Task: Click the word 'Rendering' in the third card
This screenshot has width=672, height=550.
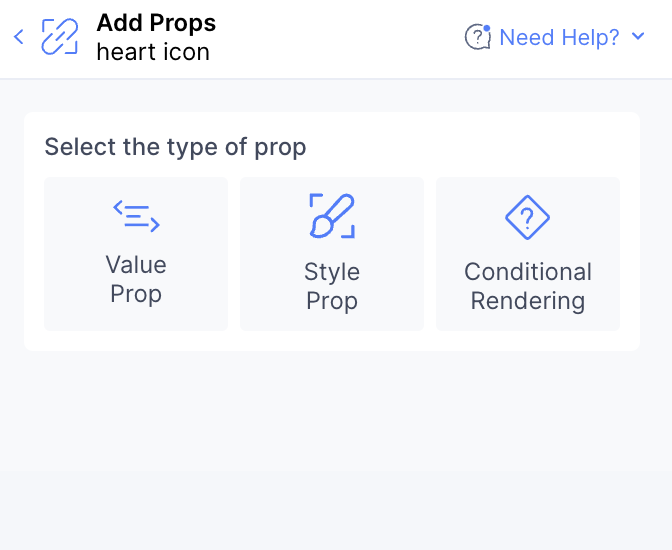Action: pyautogui.click(x=528, y=301)
